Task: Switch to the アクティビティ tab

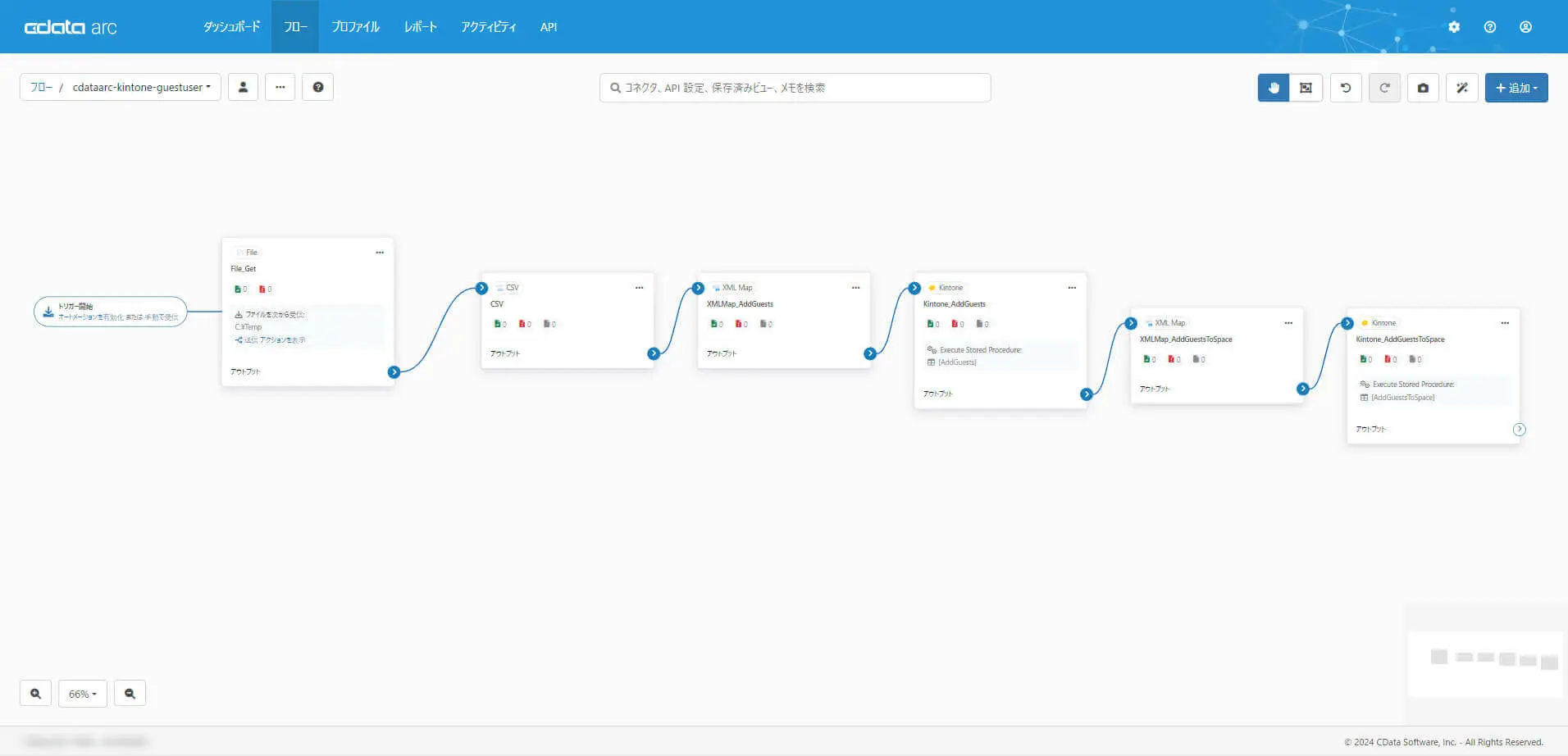Action: (x=489, y=27)
